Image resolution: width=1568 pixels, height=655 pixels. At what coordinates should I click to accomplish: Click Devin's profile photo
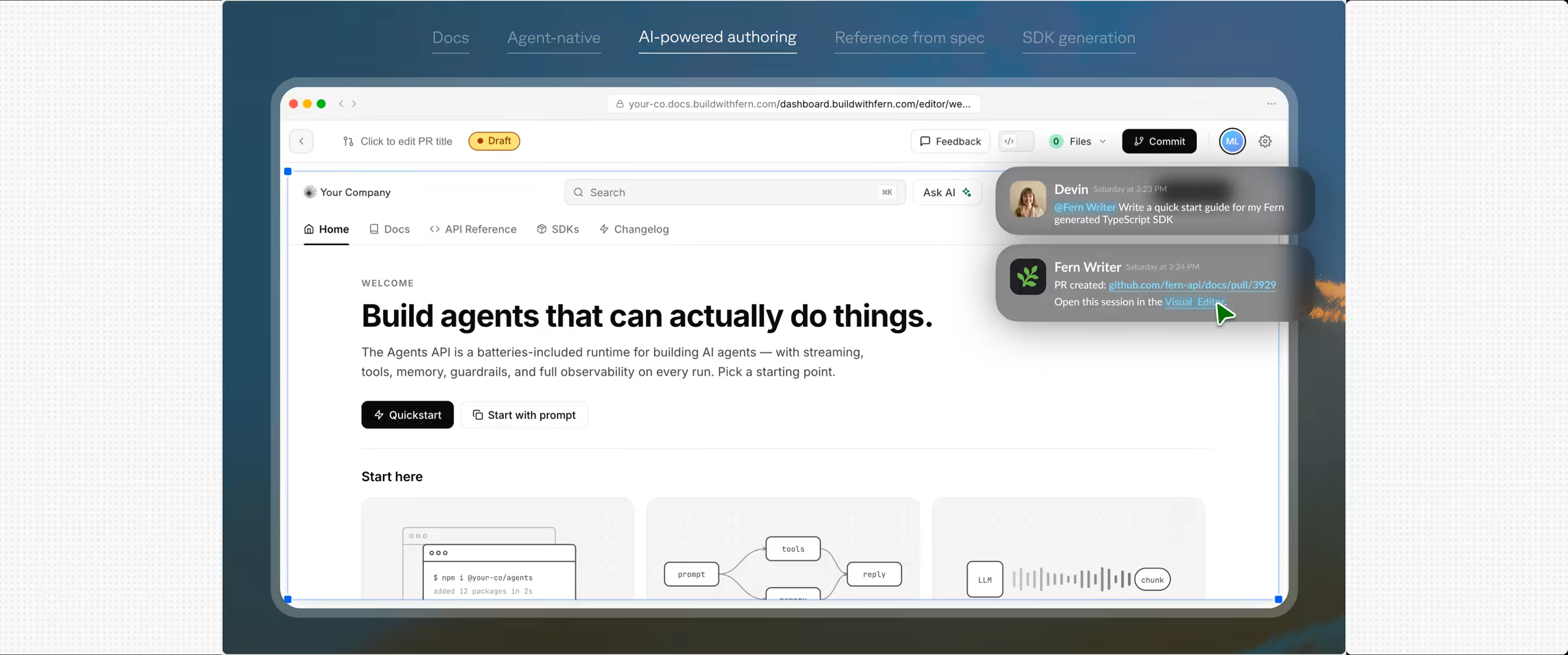[x=1028, y=199]
